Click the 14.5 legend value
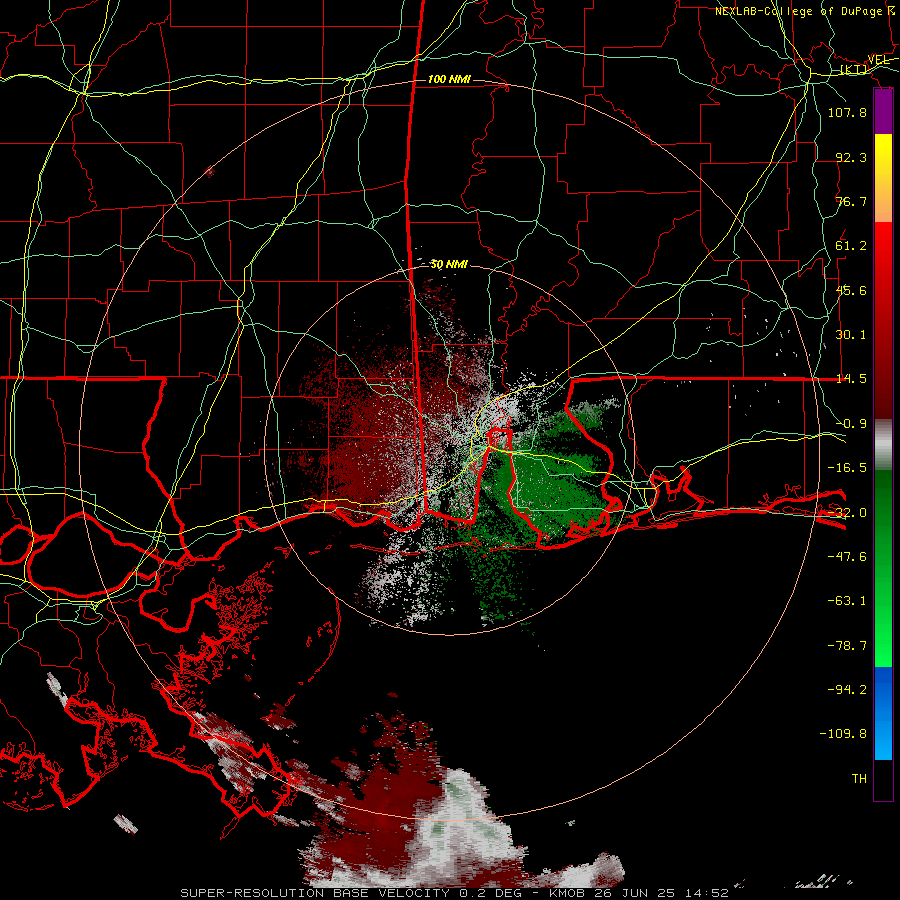Image resolution: width=900 pixels, height=900 pixels. coord(851,379)
